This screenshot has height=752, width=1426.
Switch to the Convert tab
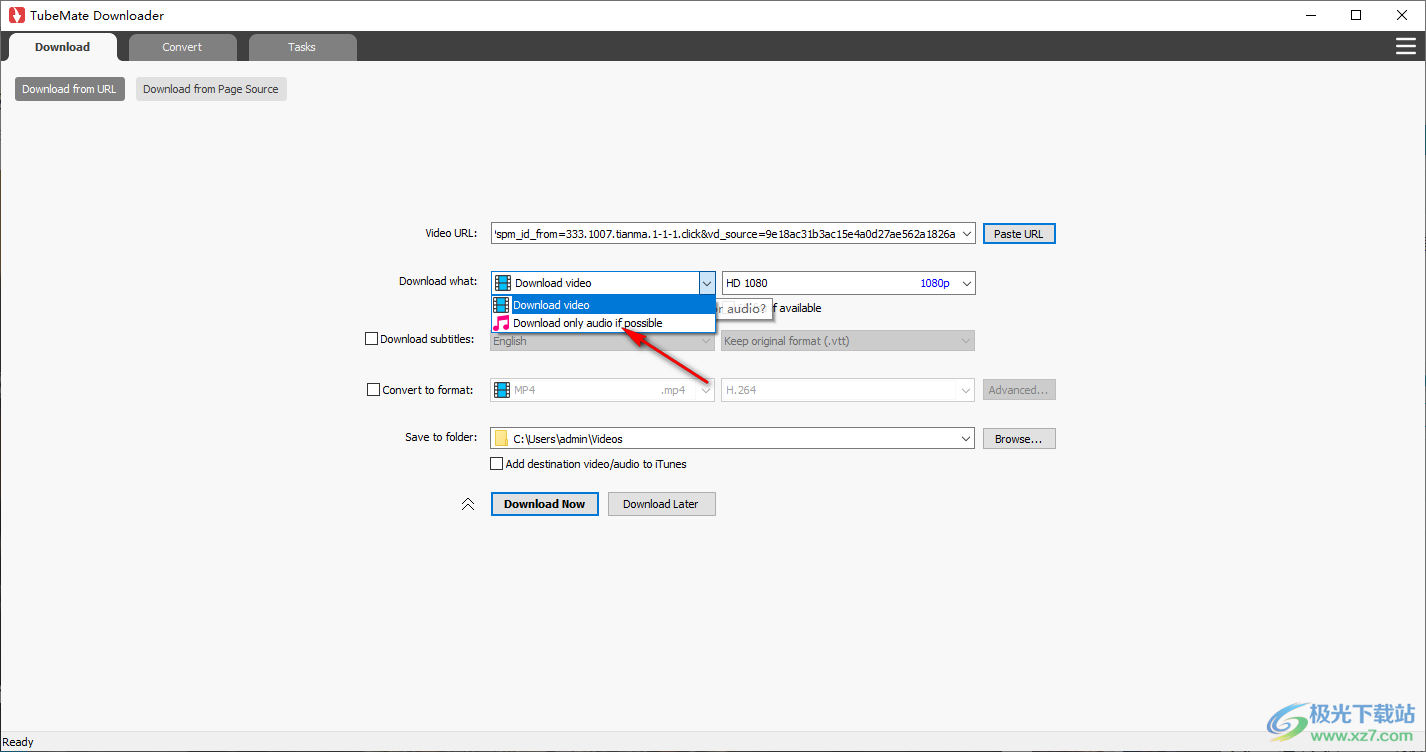[x=182, y=47]
